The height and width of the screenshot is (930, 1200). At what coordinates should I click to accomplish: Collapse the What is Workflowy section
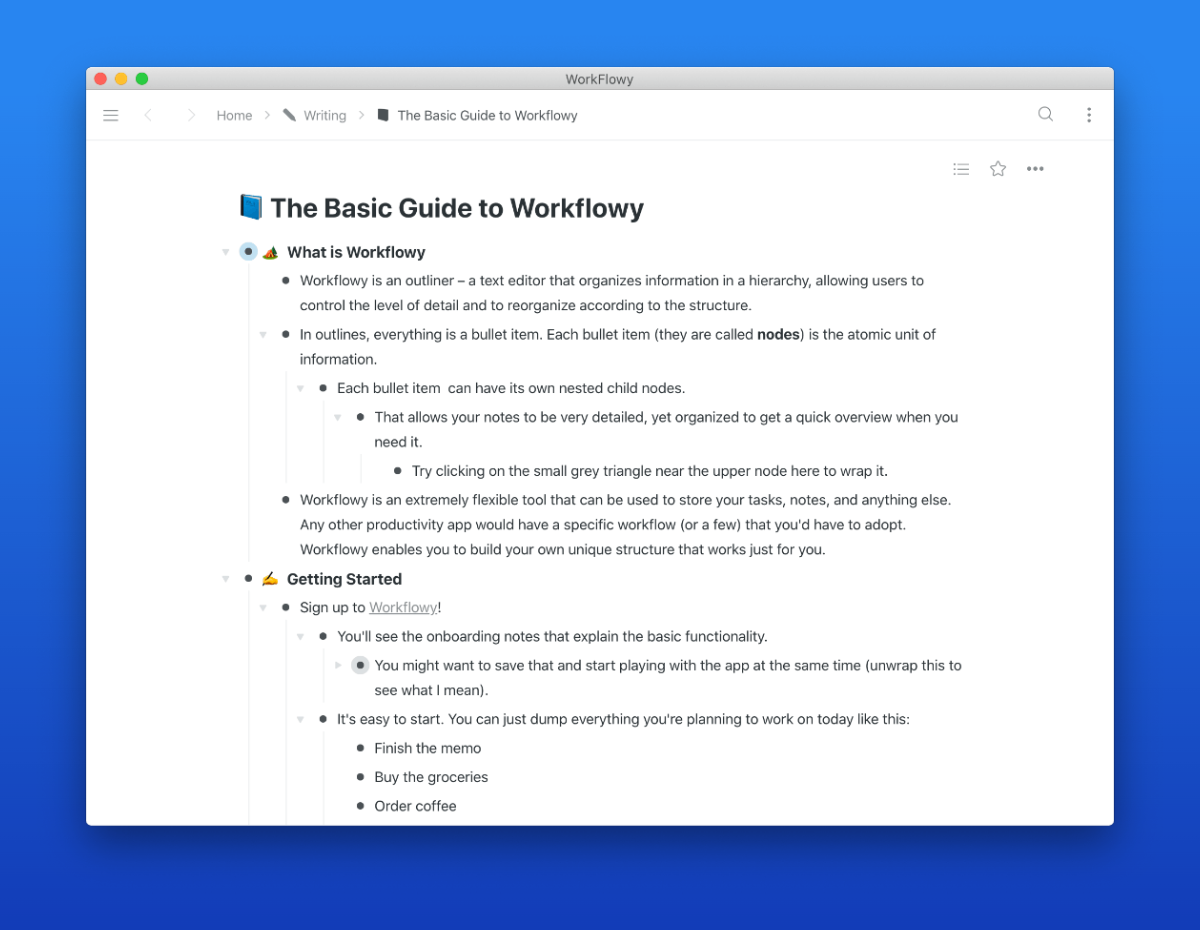[226, 252]
